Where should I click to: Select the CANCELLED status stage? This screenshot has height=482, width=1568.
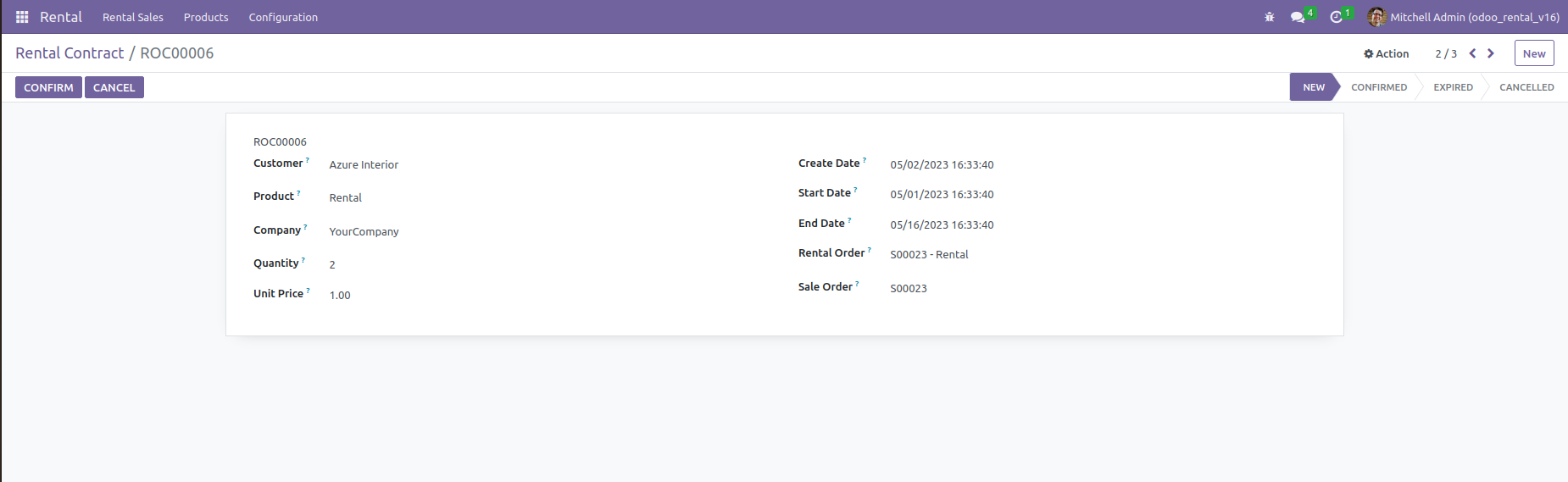[1526, 87]
